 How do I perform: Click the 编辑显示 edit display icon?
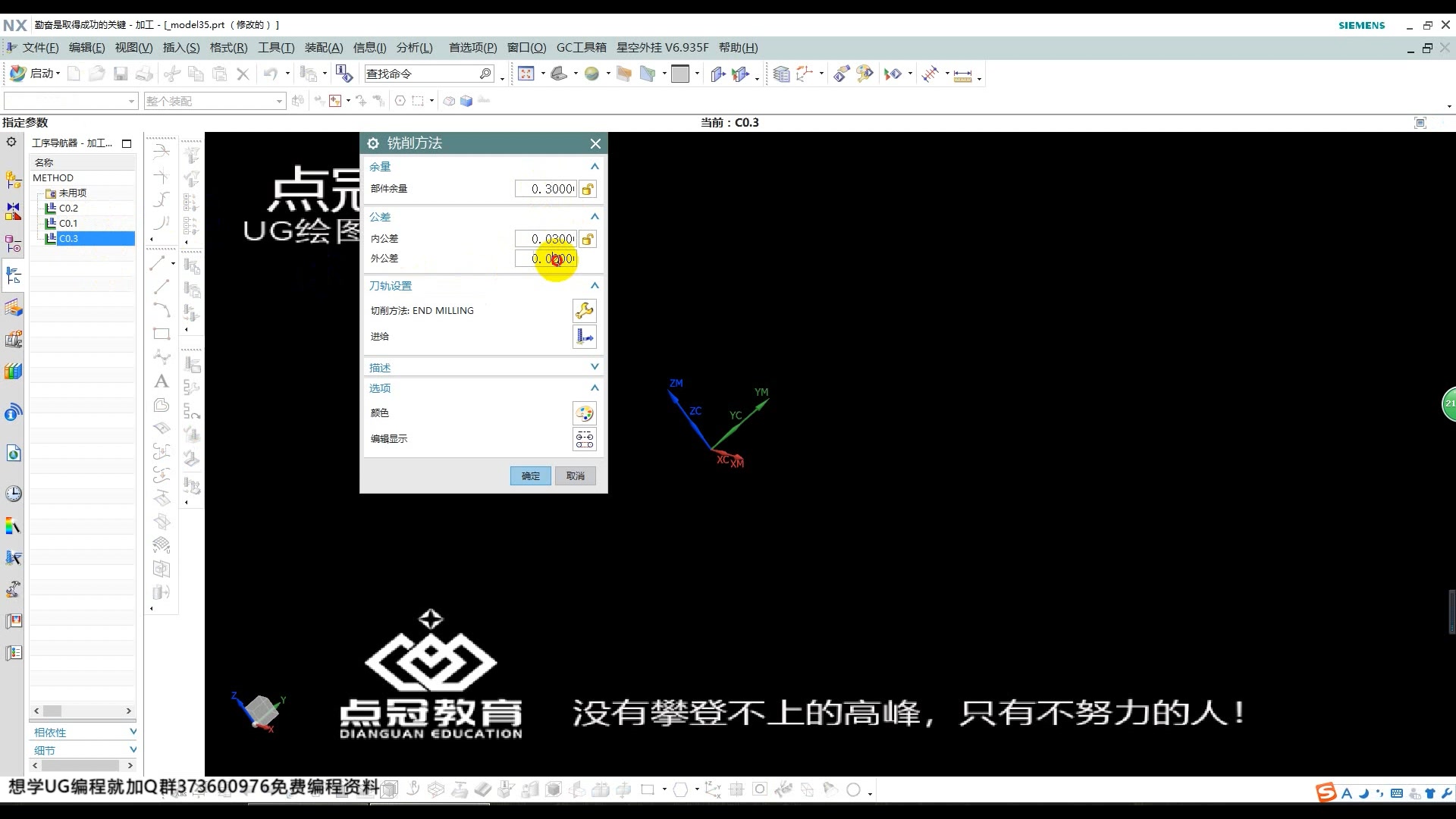click(584, 439)
